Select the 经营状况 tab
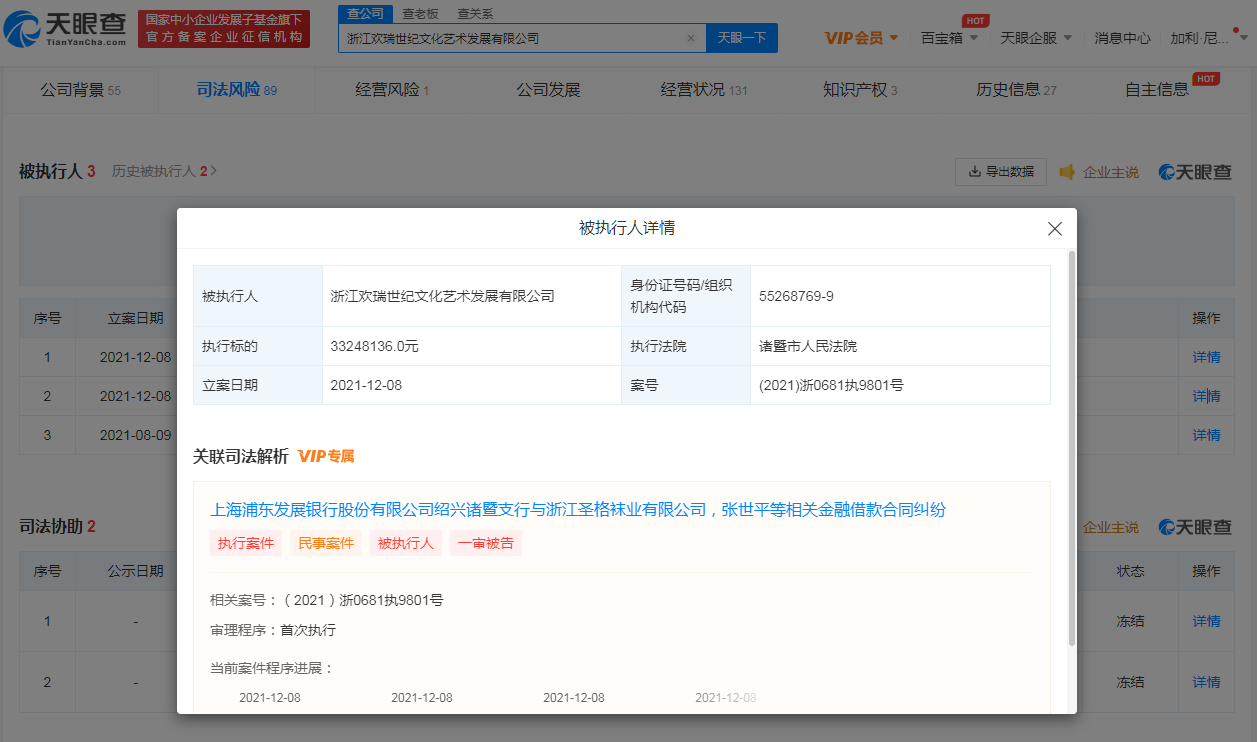Viewport: 1257px width, 742px height. click(704, 90)
